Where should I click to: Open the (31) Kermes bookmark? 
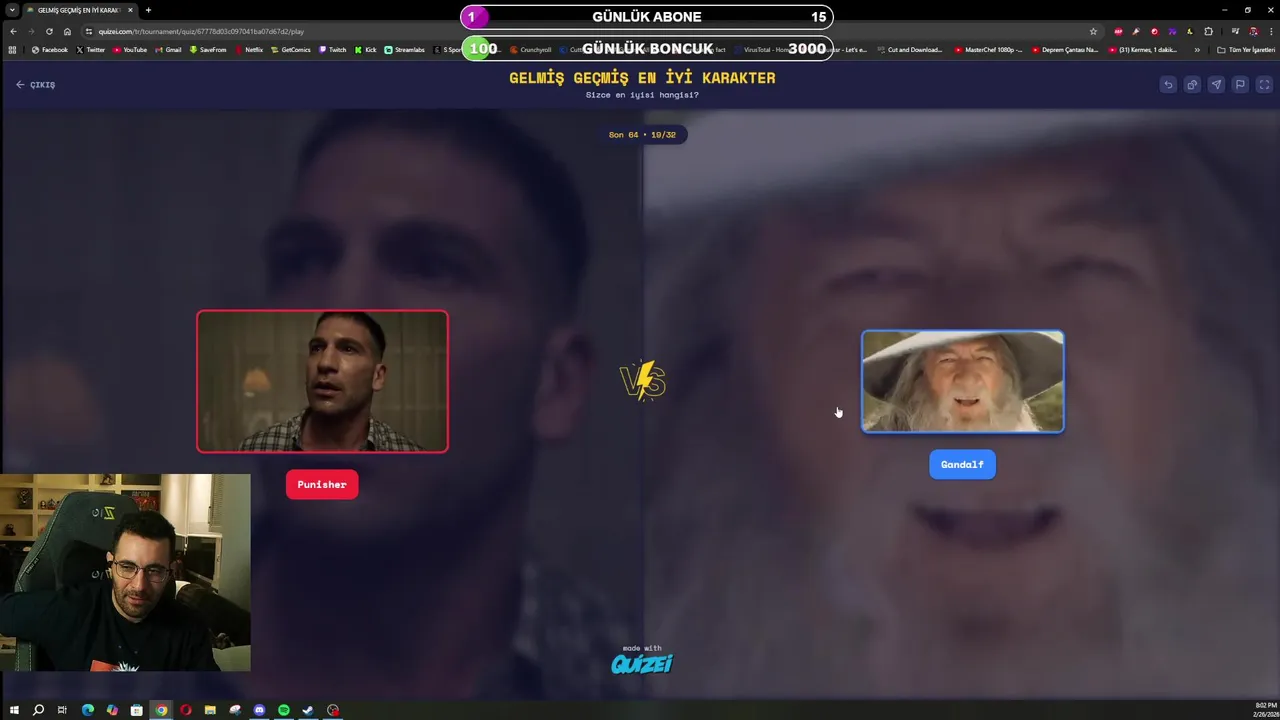click(1143, 50)
